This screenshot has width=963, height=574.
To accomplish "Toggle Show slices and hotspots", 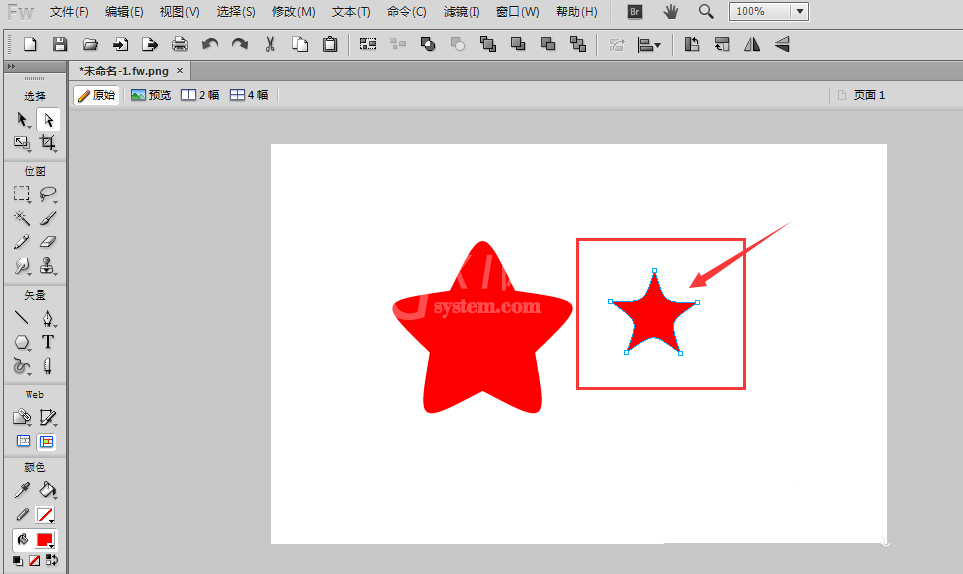I will tap(47, 441).
